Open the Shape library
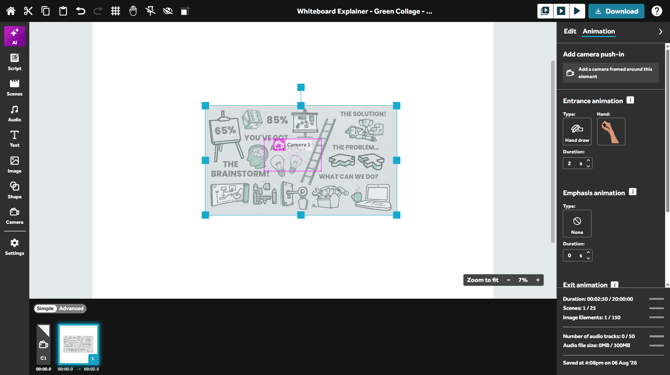 pyautogui.click(x=15, y=190)
